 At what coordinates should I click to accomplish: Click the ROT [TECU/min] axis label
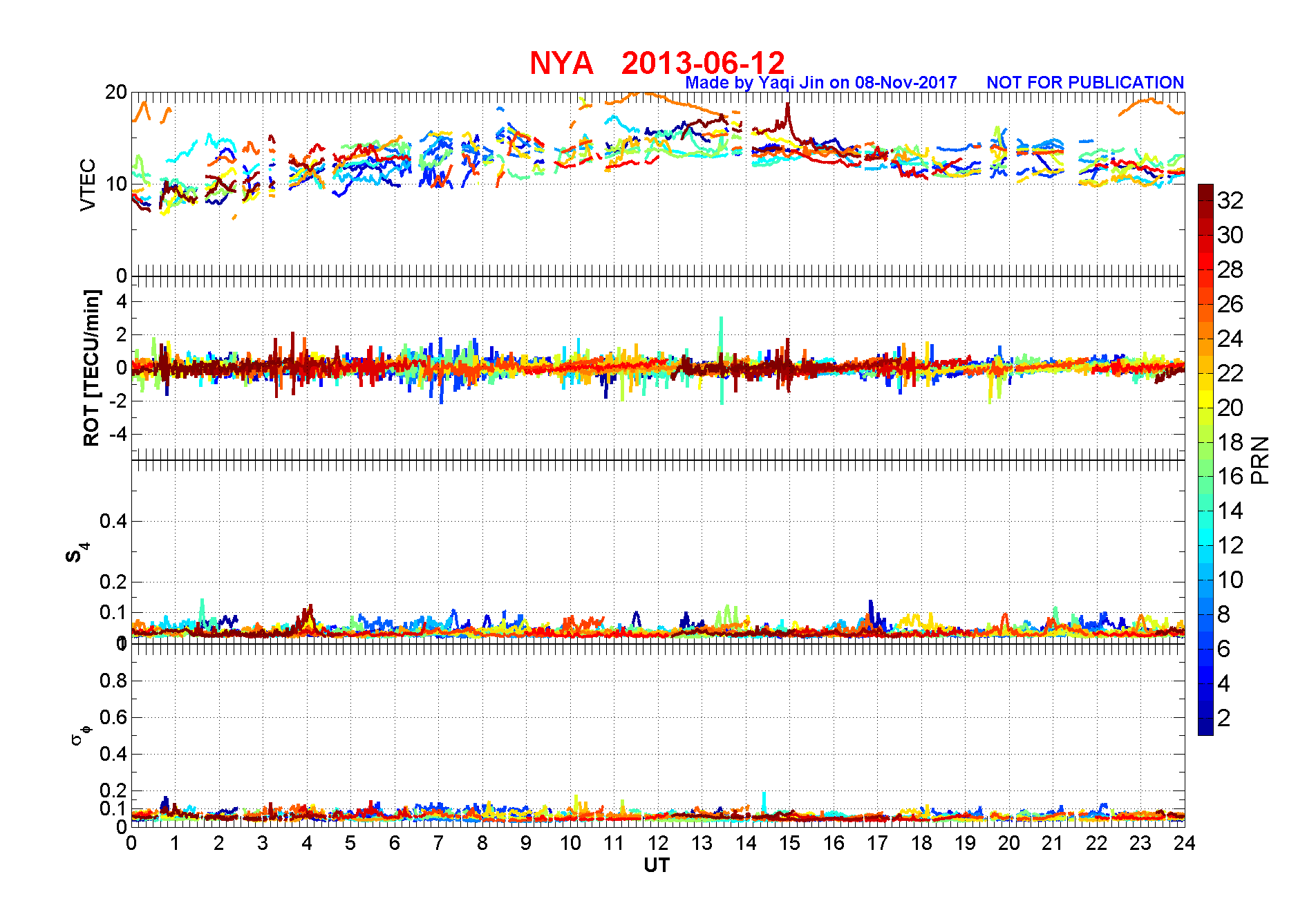pos(91,368)
